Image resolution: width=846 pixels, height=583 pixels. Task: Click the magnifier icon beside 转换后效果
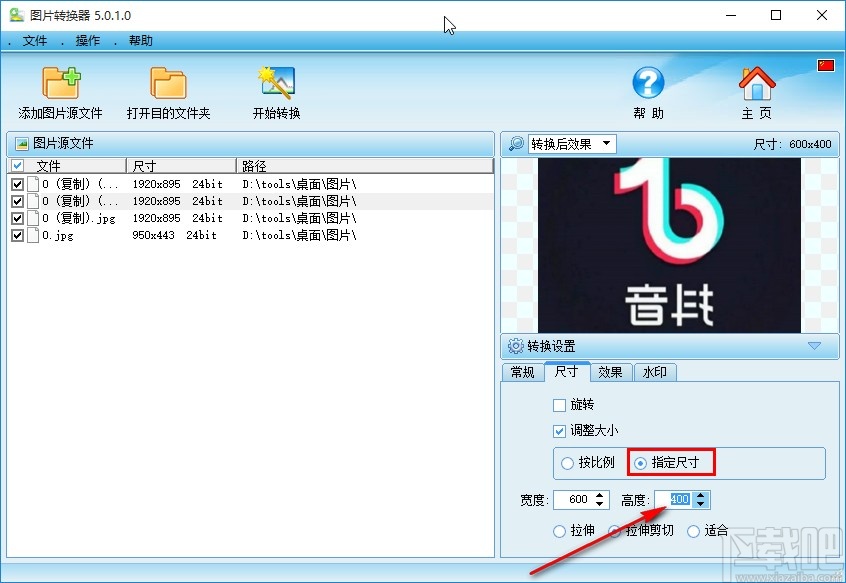[x=515, y=143]
